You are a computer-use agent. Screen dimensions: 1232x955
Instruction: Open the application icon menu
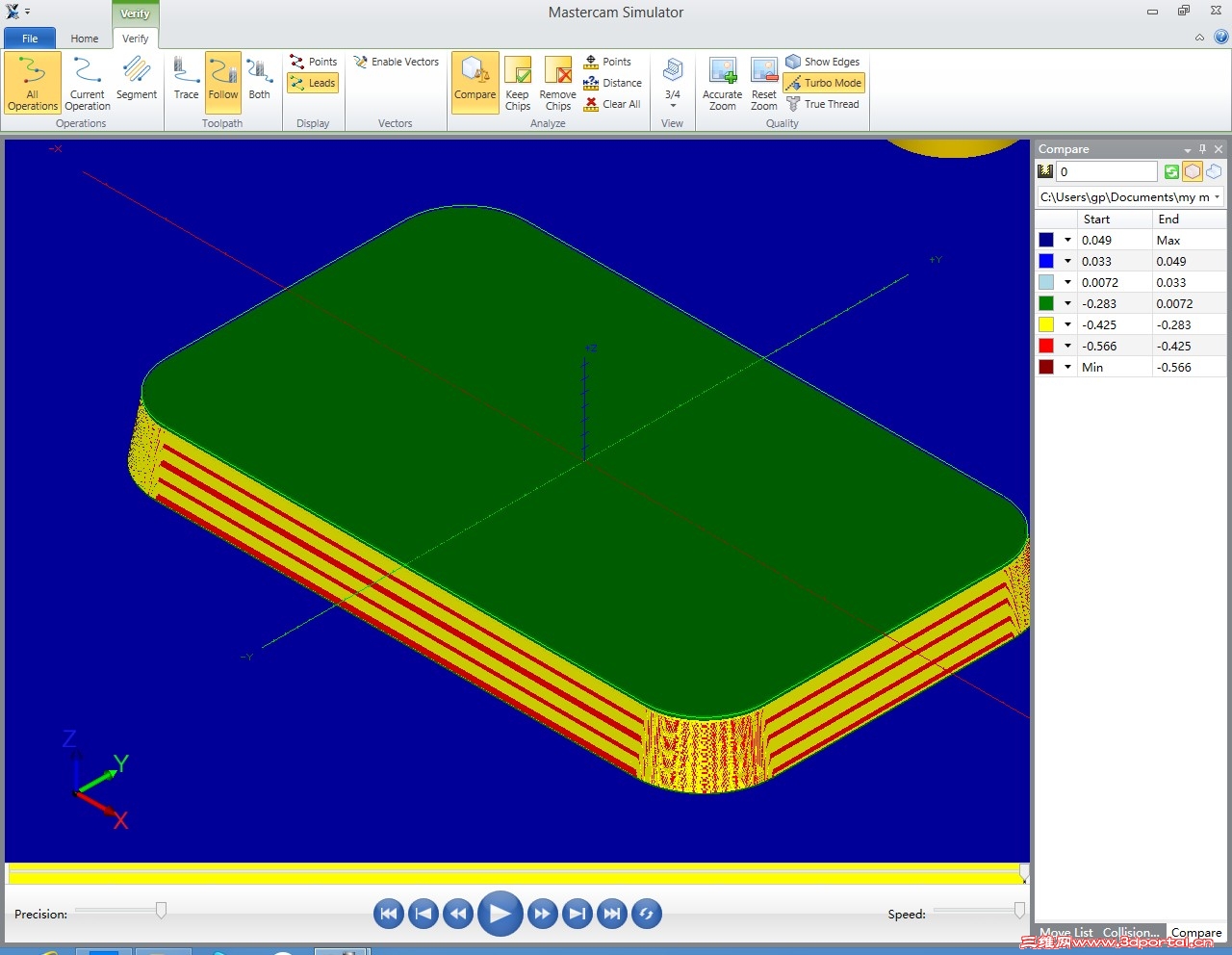[x=13, y=12]
